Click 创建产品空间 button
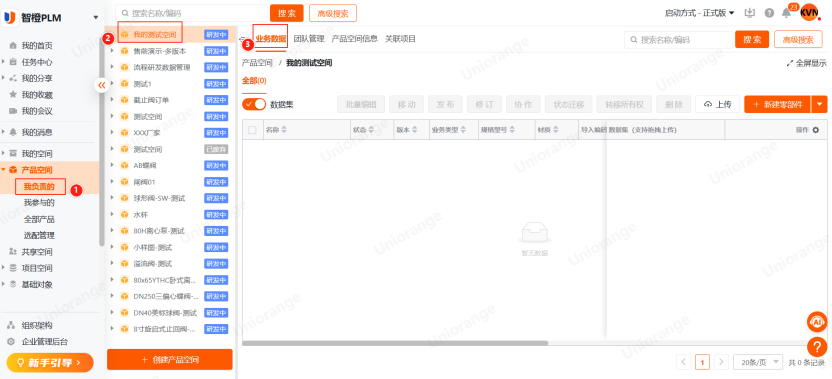This screenshot has width=832, height=379. [x=170, y=359]
